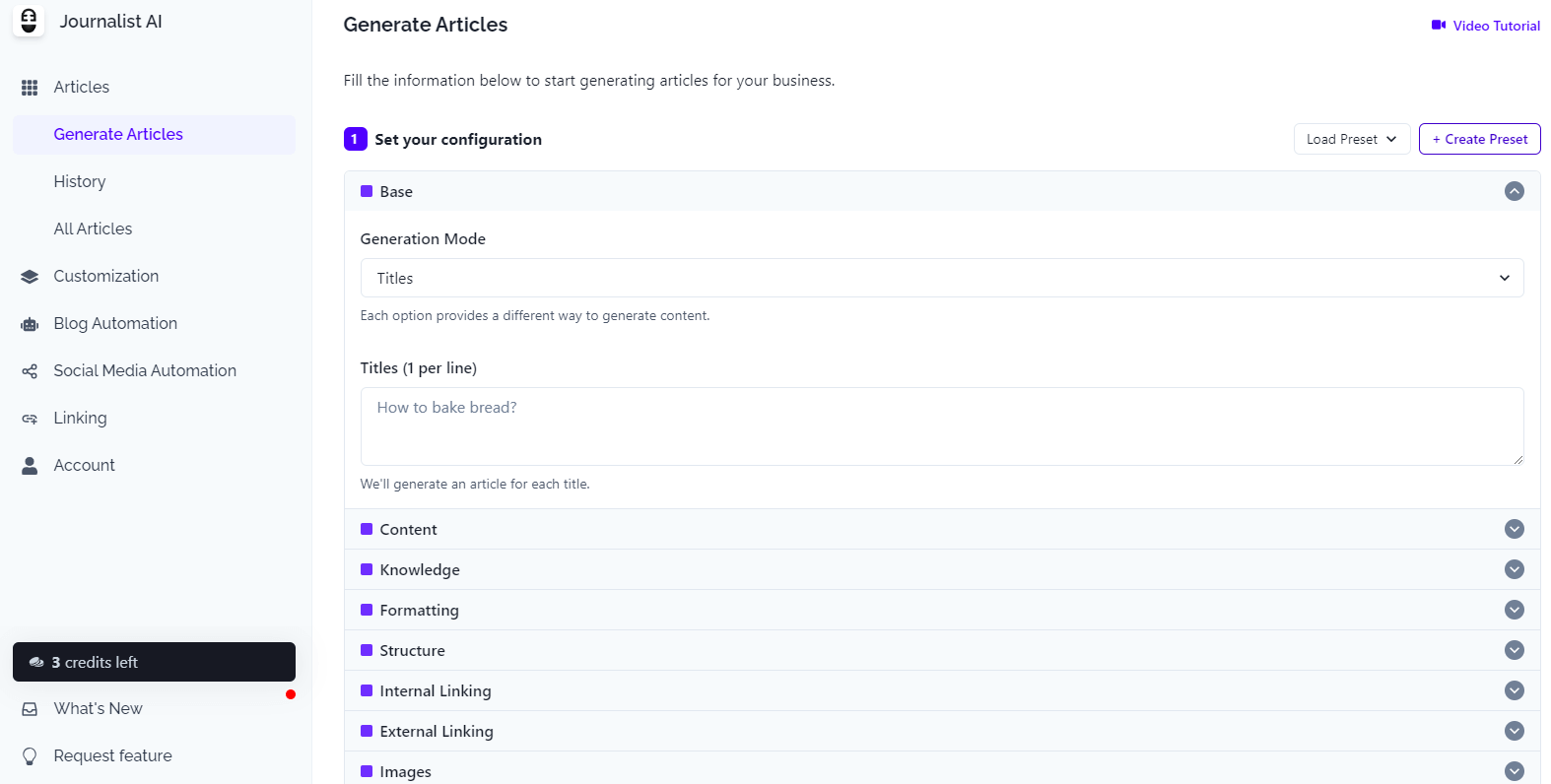
Task: Expand the Knowledge section chevron
Action: click(1514, 569)
